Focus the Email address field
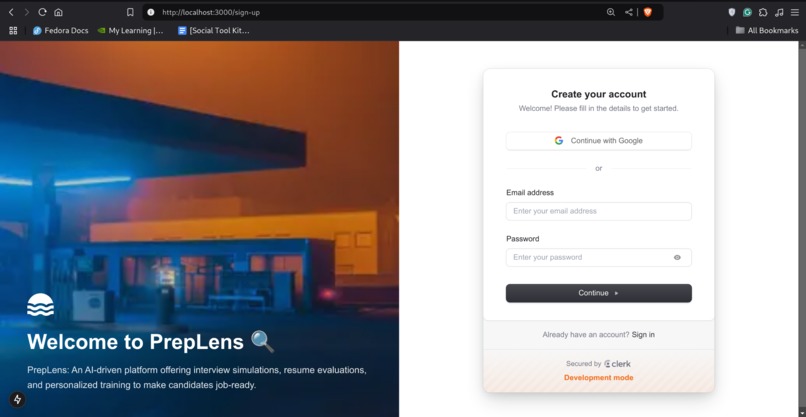This screenshot has height=417, width=806. click(598, 211)
